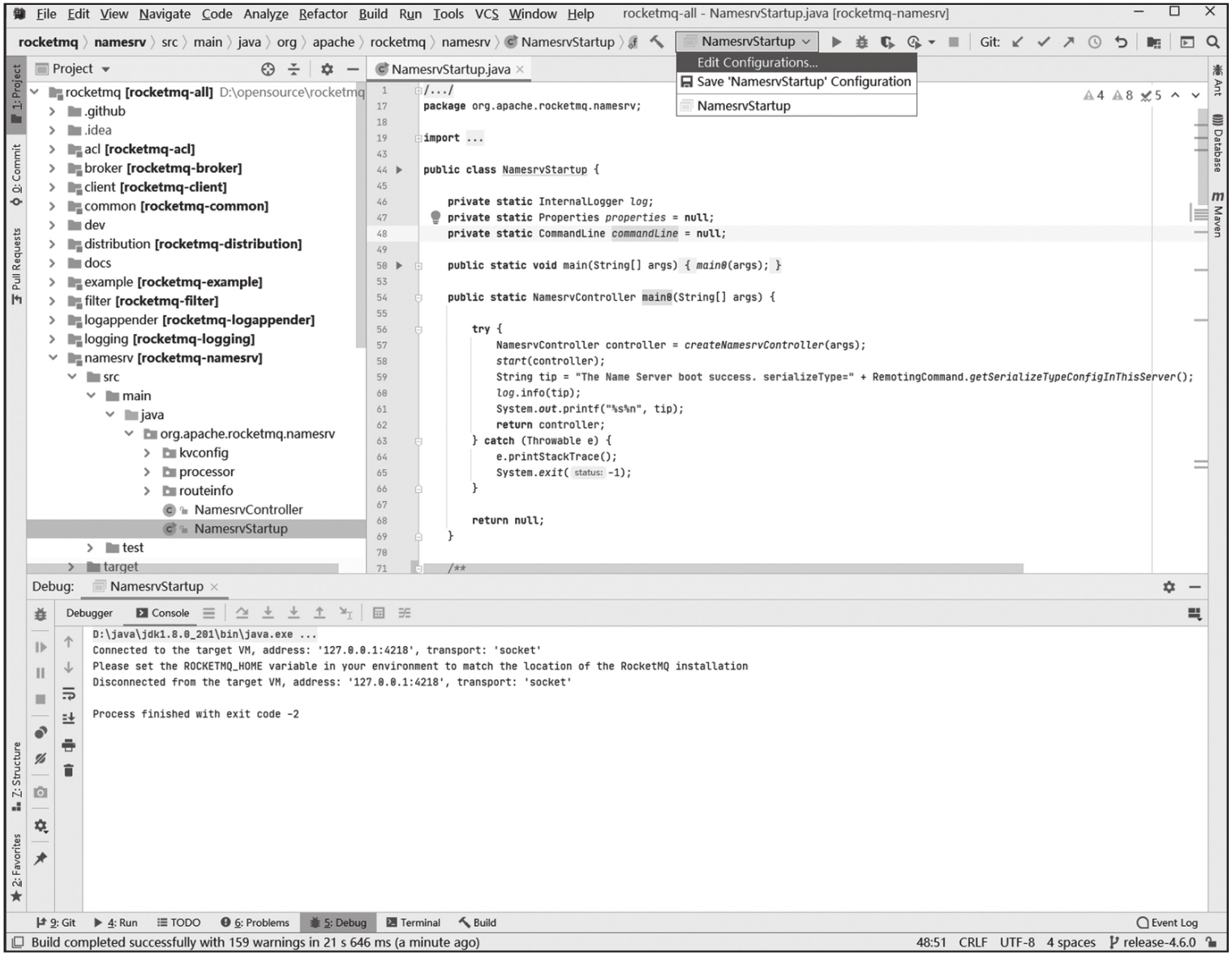Jump to next highlighted error arrow
Viewport: 1232px width, 955px height.
1196,96
